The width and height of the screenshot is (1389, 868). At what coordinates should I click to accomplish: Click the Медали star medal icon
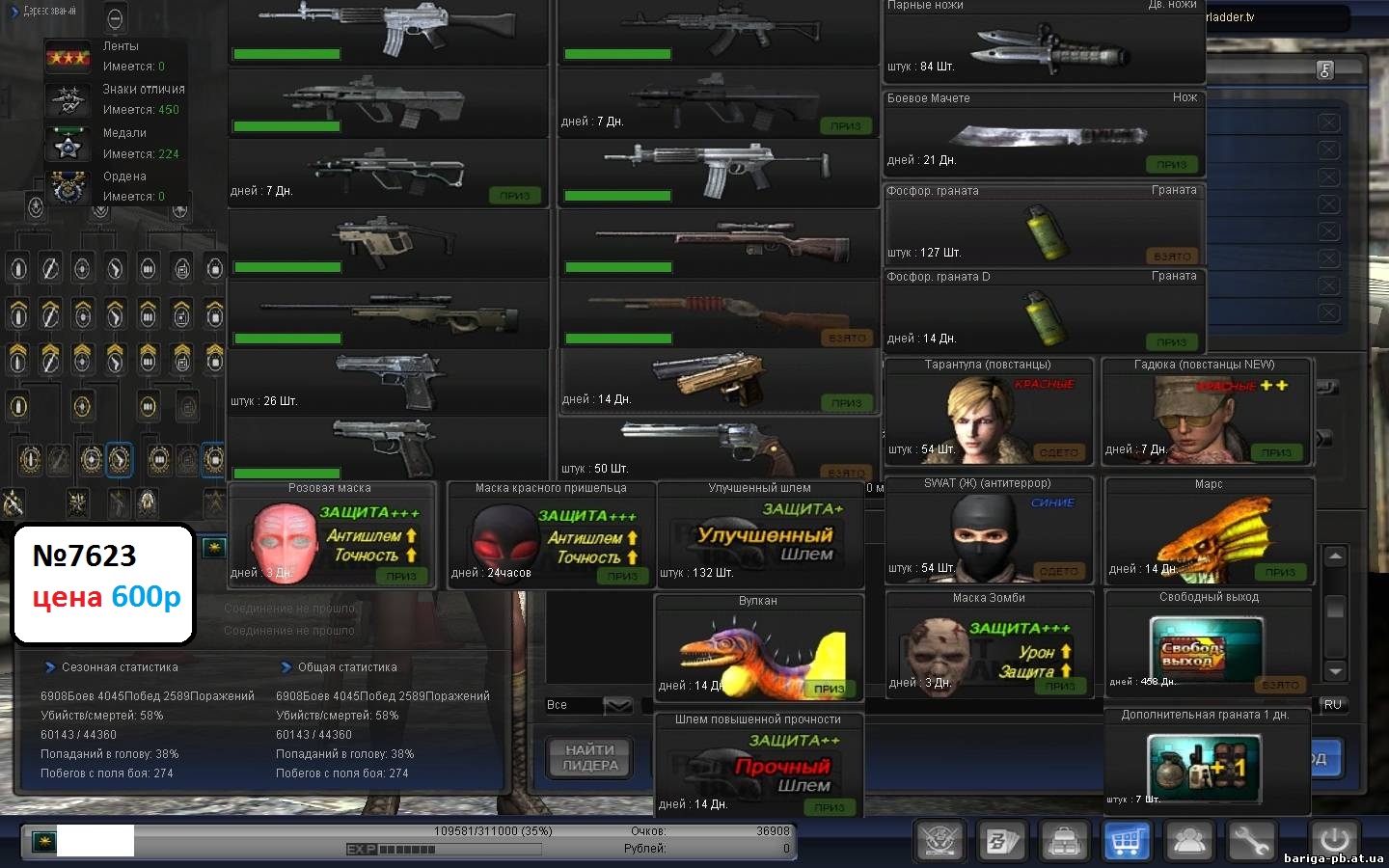(x=68, y=144)
